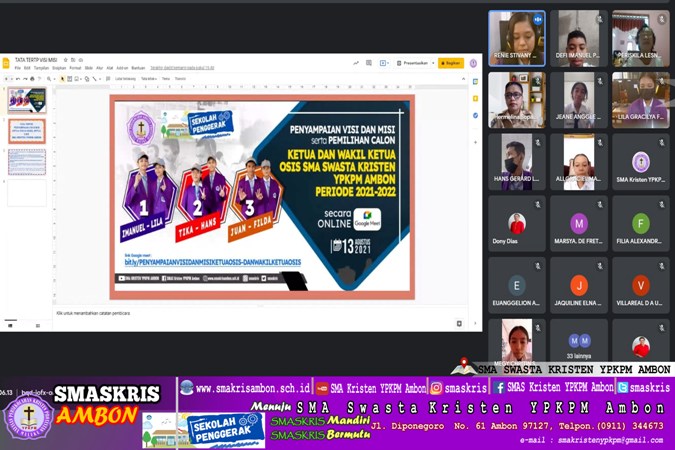Insert a text box from the toolbar
This screenshot has width=675, height=450.
click(x=70, y=79)
